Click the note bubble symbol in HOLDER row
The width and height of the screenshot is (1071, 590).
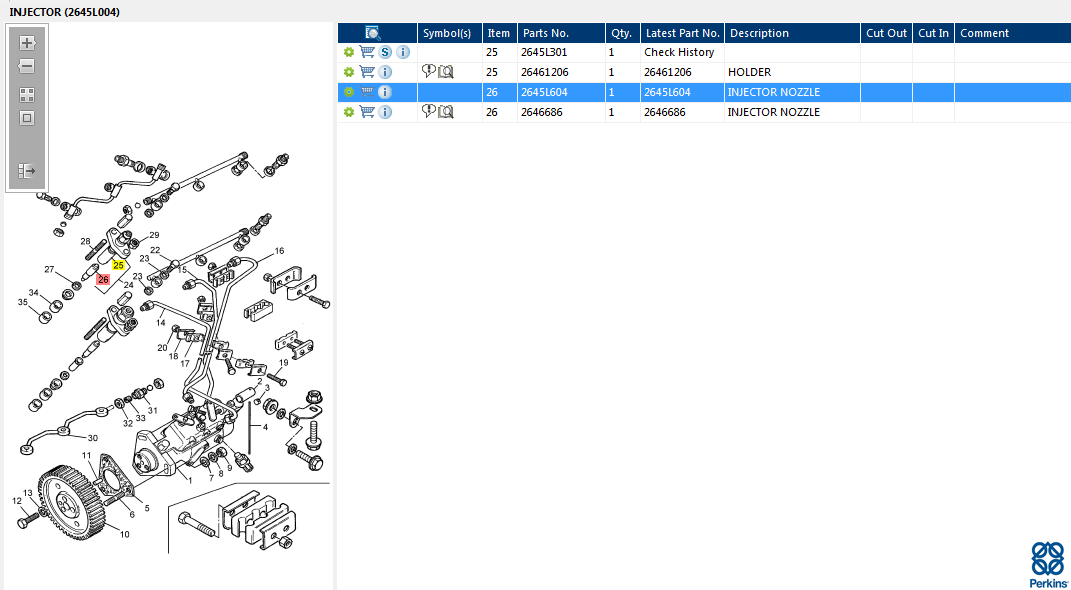429,71
